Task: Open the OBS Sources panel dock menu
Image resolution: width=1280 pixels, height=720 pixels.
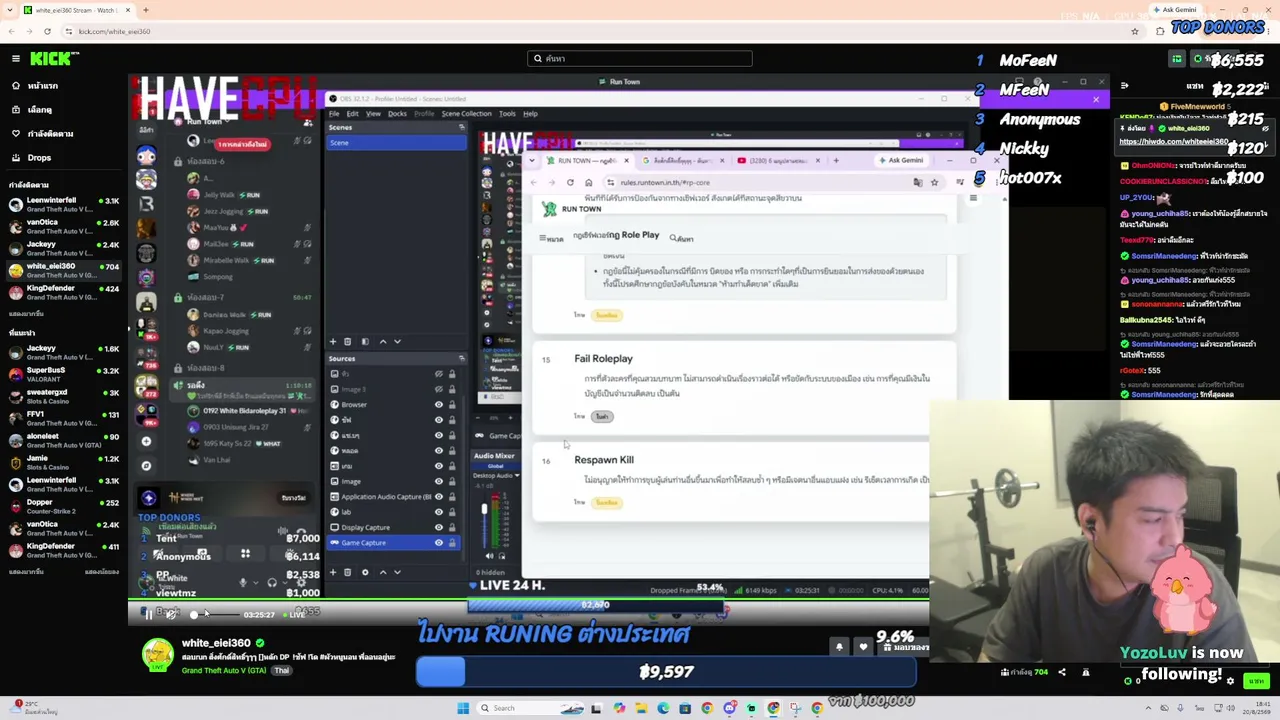Action: click(461, 358)
